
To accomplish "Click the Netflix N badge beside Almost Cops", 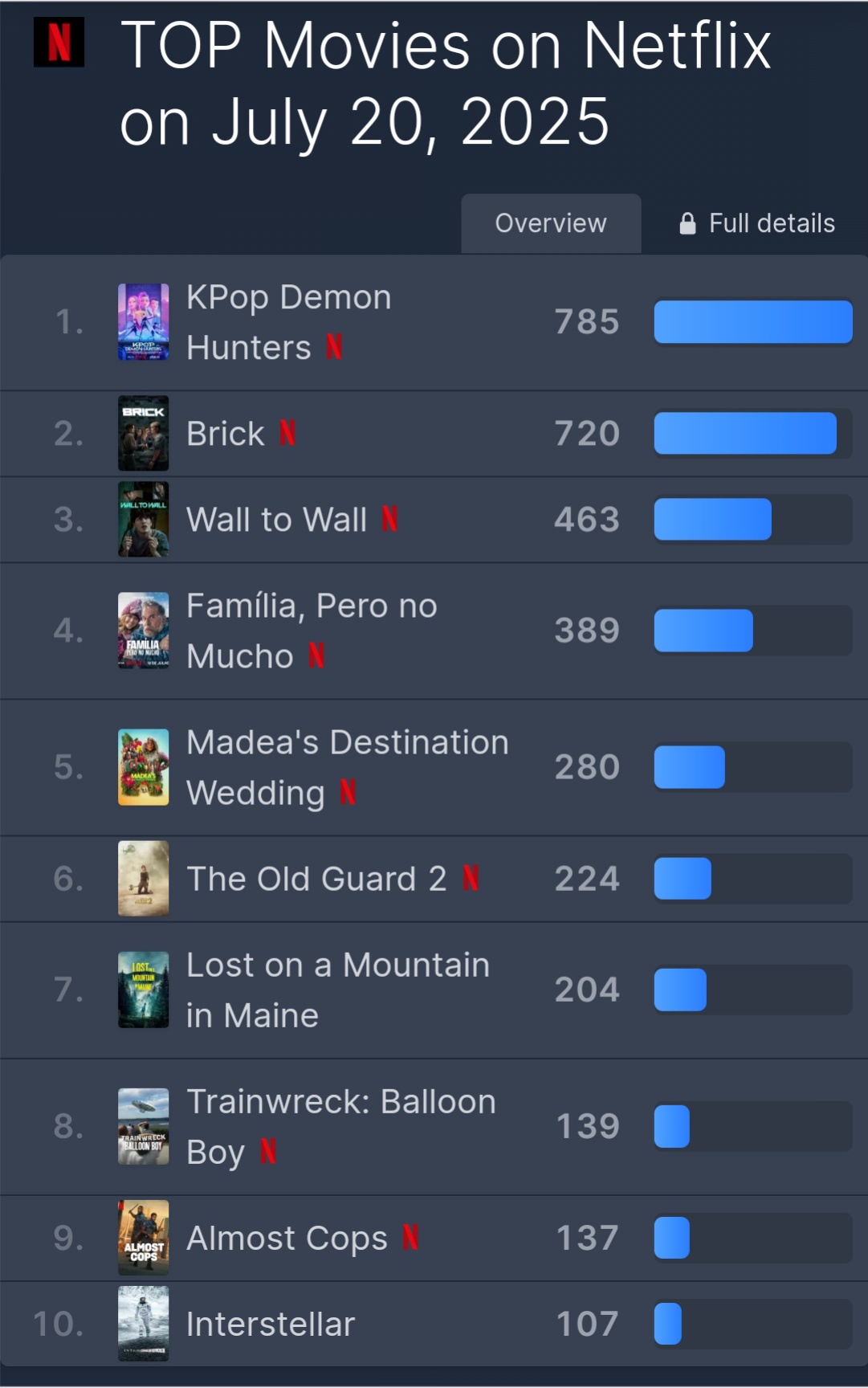I will click(410, 1237).
